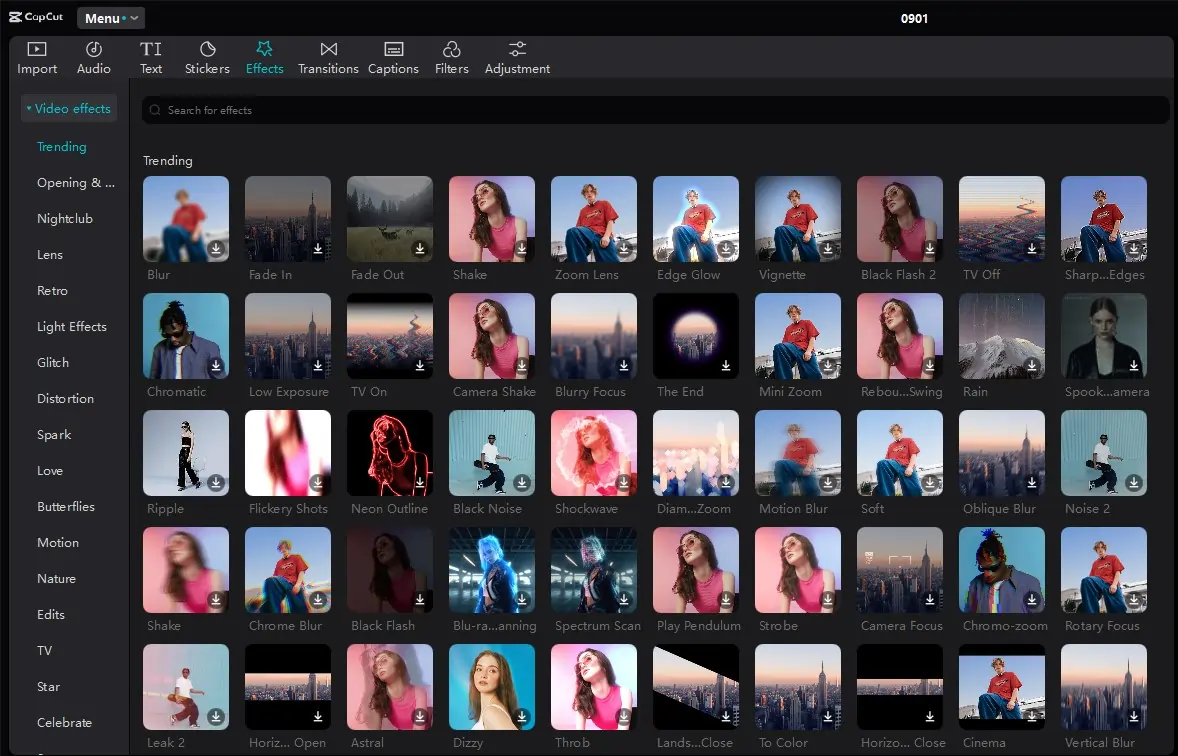
Task: Show the Nature effects category
Action: pyautogui.click(x=56, y=579)
